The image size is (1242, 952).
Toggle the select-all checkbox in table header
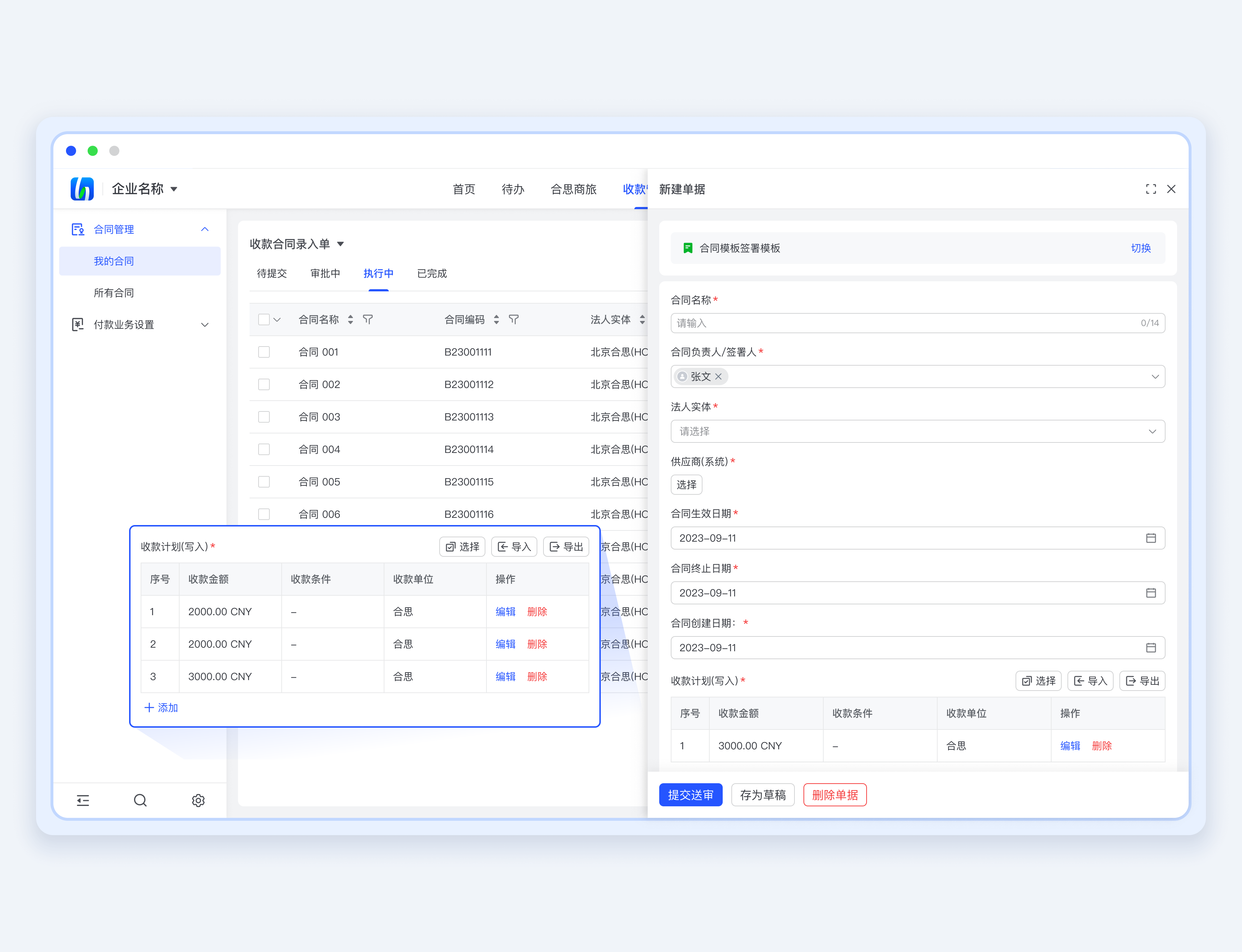(264, 319)
